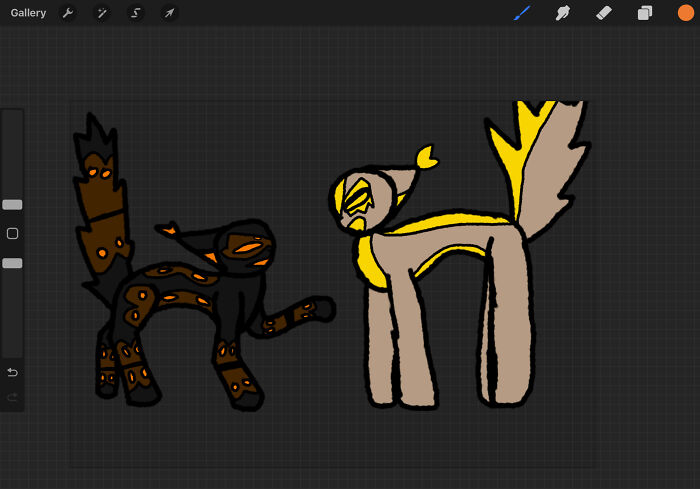The image size is (700, 489).
Task: Redo with the sidebar redo arrow
Action: tap(12, 397)
